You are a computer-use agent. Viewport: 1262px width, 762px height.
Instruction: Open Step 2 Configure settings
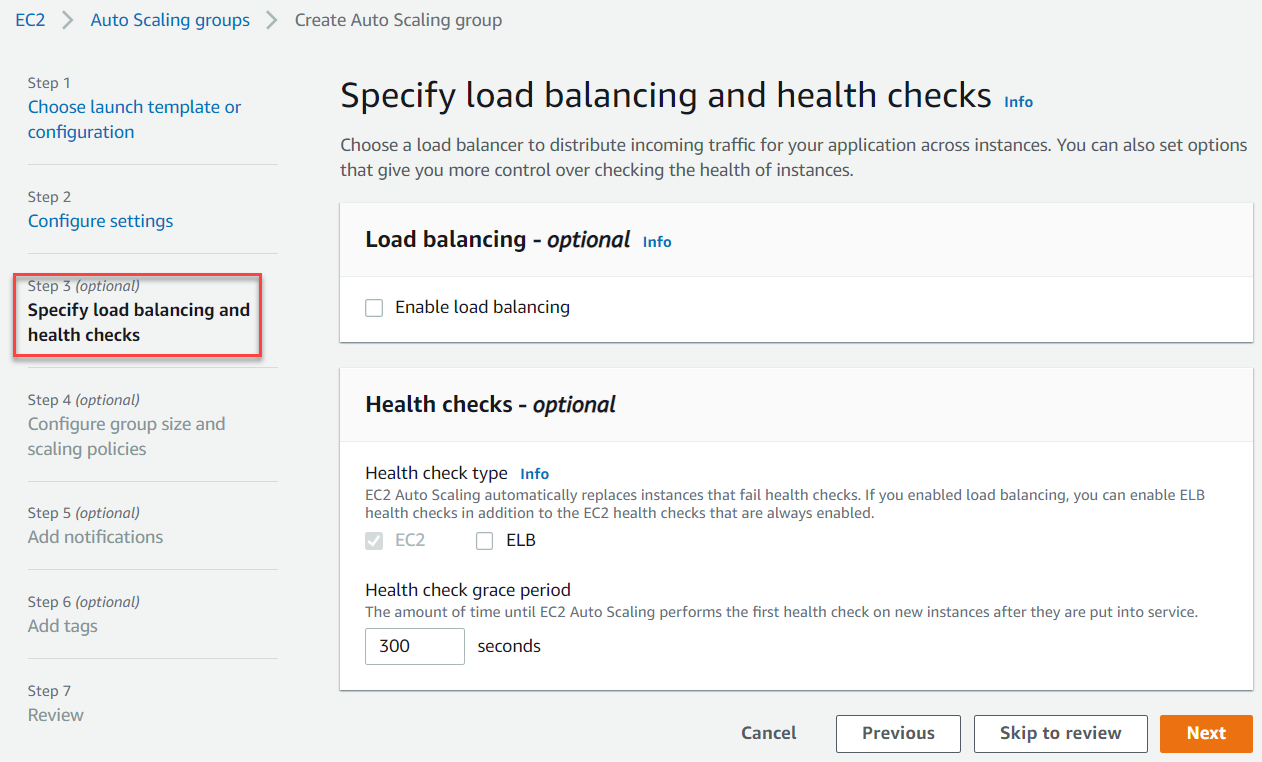click(100, 221)
